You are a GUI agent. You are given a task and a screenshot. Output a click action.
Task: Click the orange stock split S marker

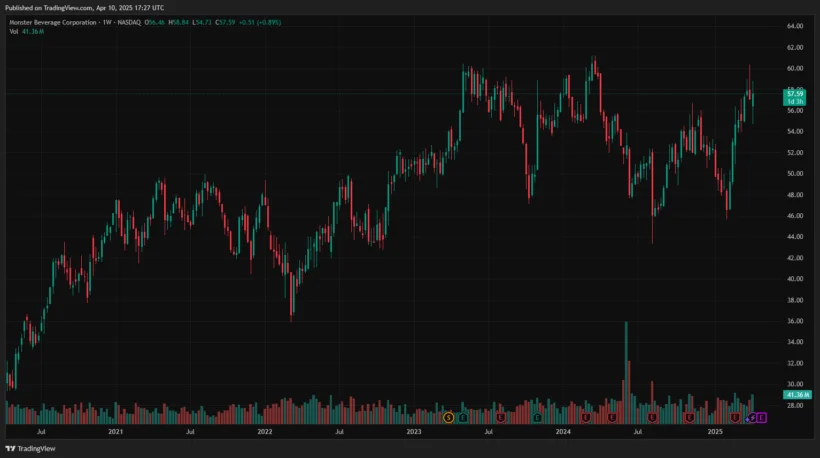448,418
